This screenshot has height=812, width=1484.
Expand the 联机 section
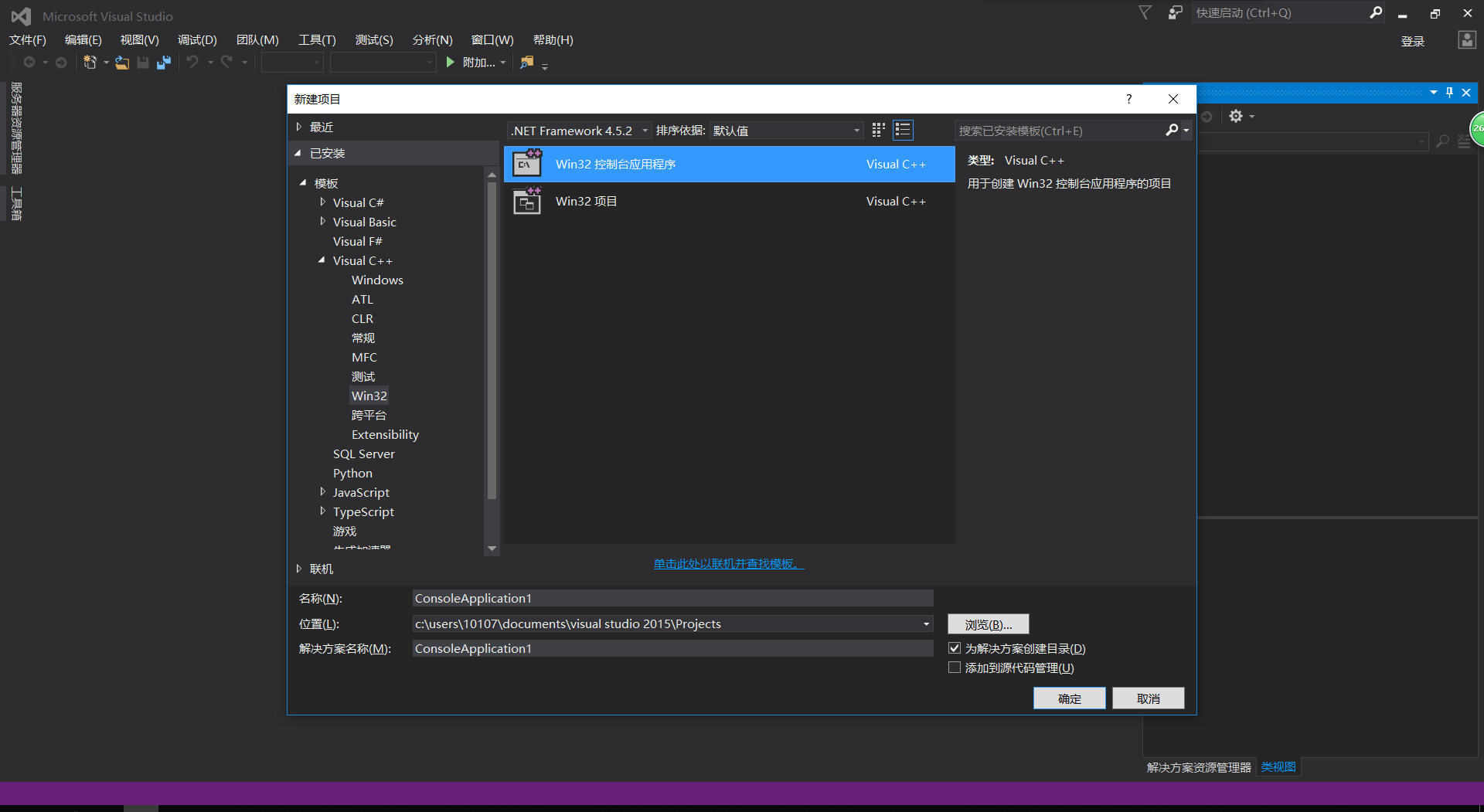(x=299, y=569)
